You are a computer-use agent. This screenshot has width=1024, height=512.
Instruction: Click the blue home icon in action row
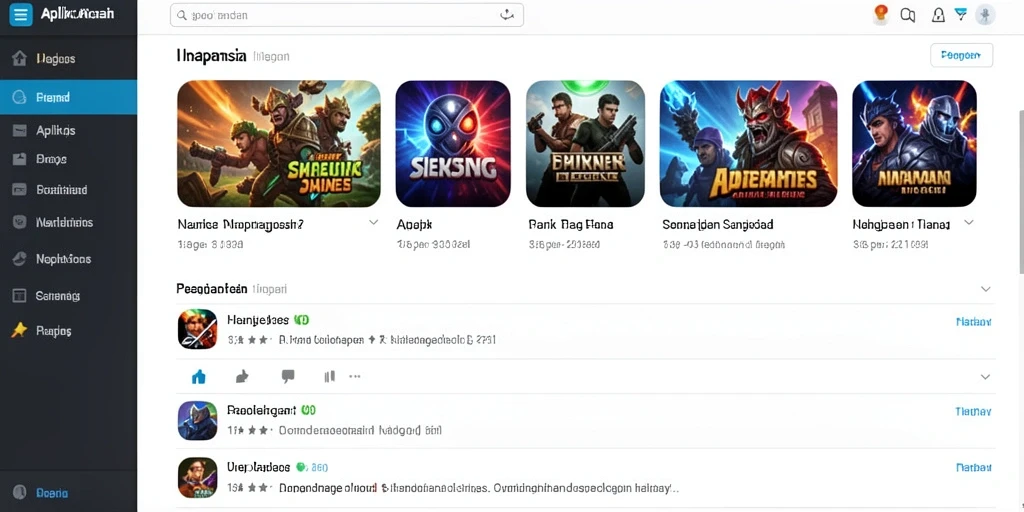199,376
